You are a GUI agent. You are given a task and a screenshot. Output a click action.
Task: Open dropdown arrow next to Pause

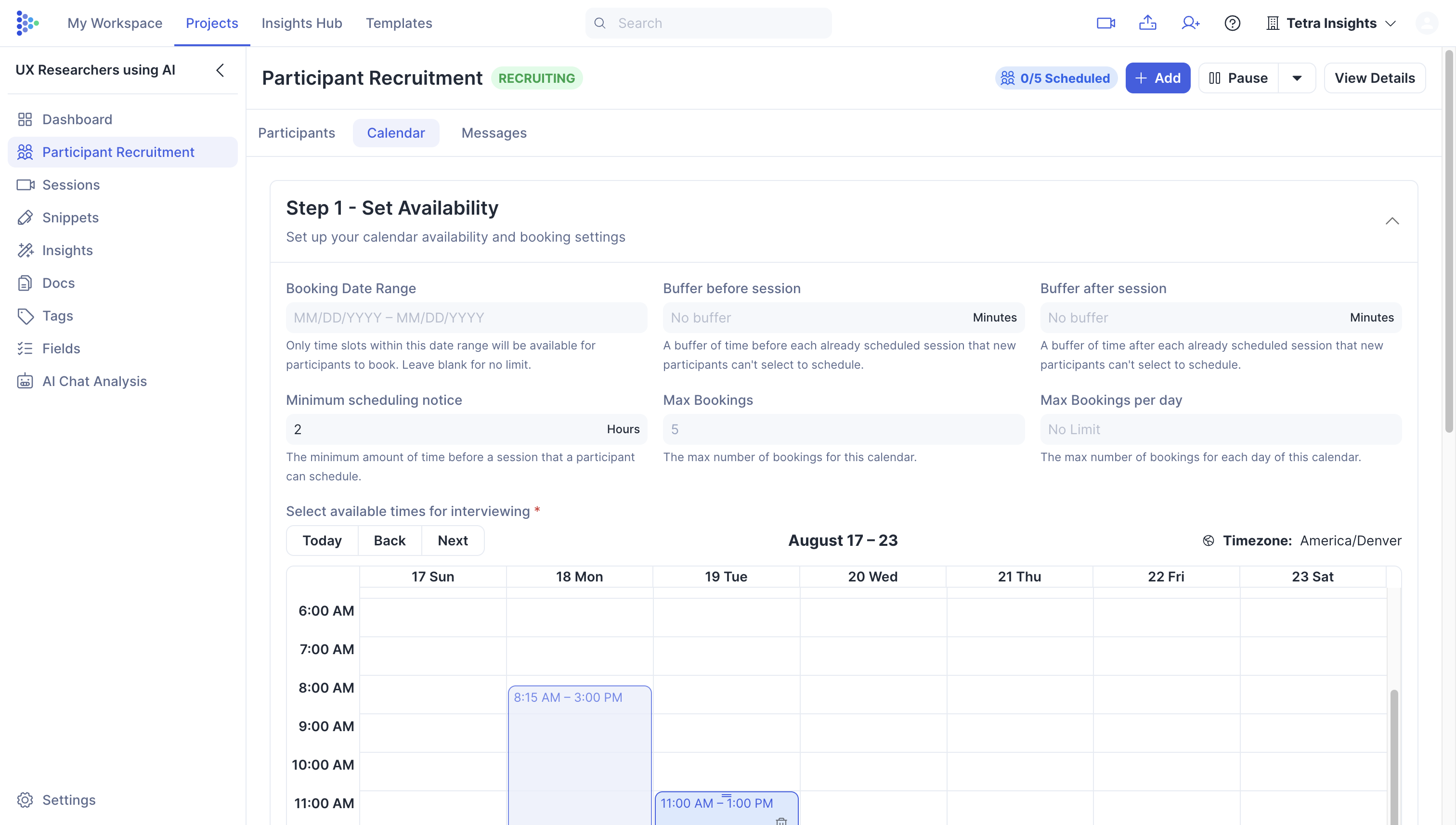click(1297, 78)
